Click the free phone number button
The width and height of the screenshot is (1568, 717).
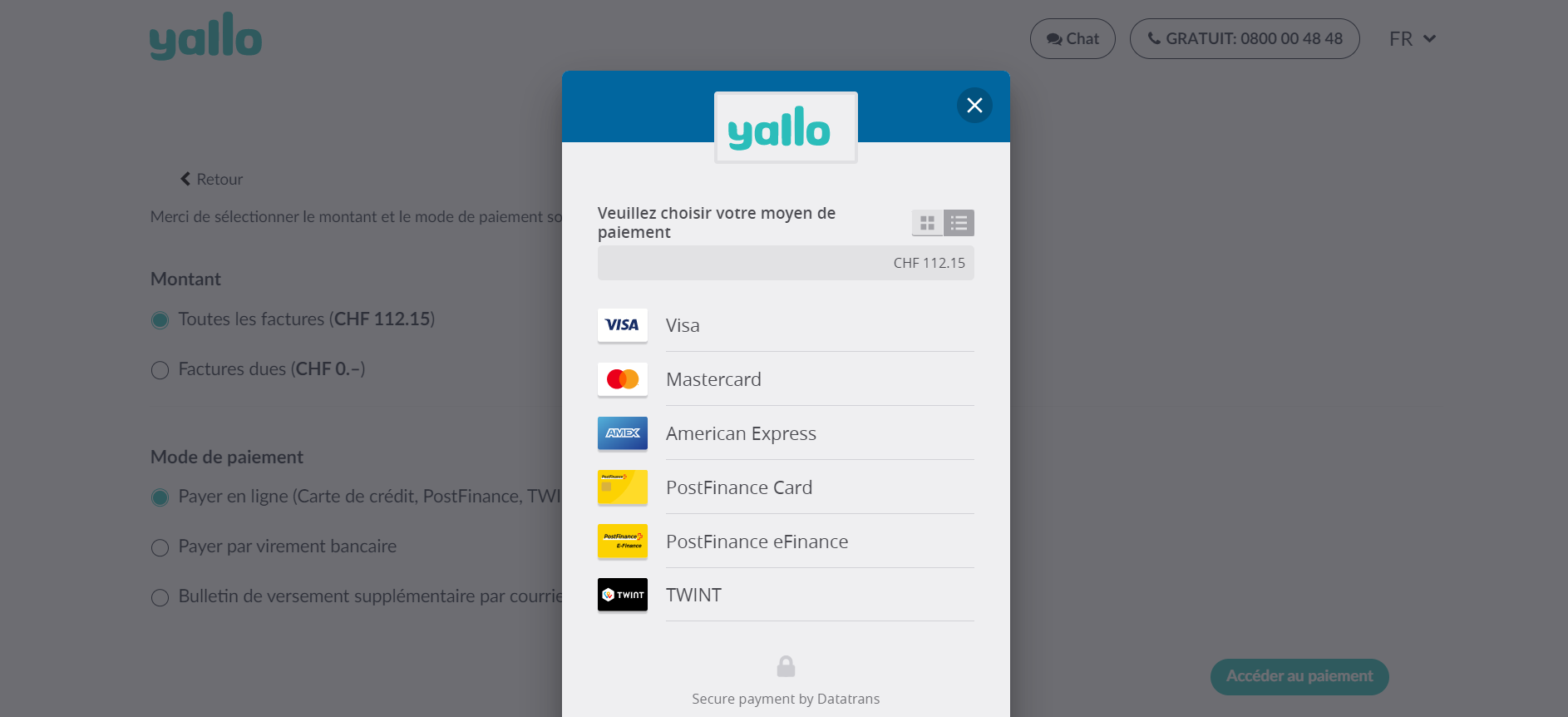click(1245, 39)
